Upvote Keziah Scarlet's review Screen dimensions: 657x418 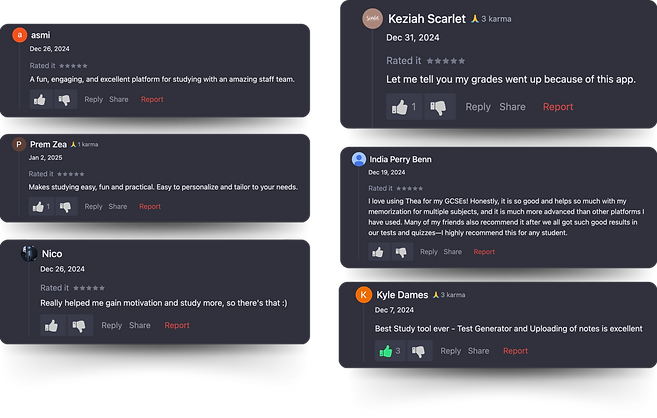point(404,107)
